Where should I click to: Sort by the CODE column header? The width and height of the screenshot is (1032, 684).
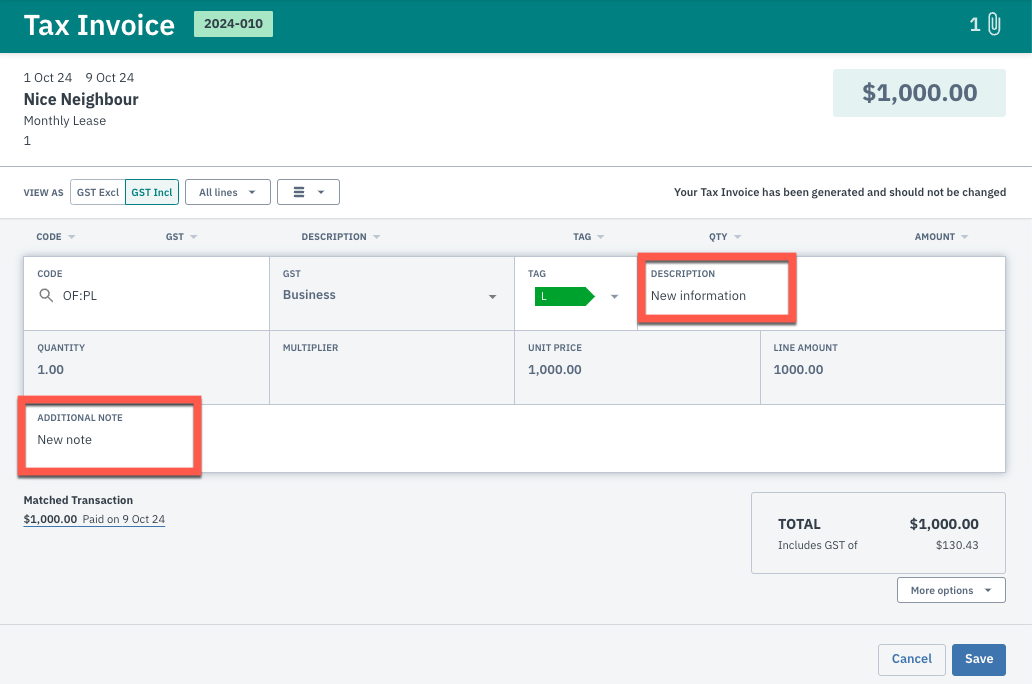point(56,236)
